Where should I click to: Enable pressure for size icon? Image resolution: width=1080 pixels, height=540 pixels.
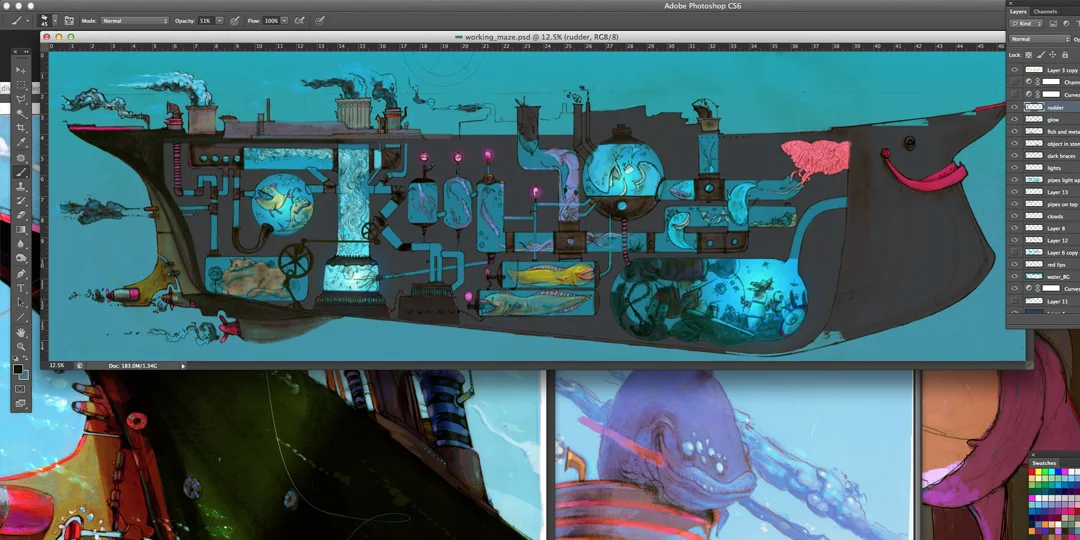[320, 21]
